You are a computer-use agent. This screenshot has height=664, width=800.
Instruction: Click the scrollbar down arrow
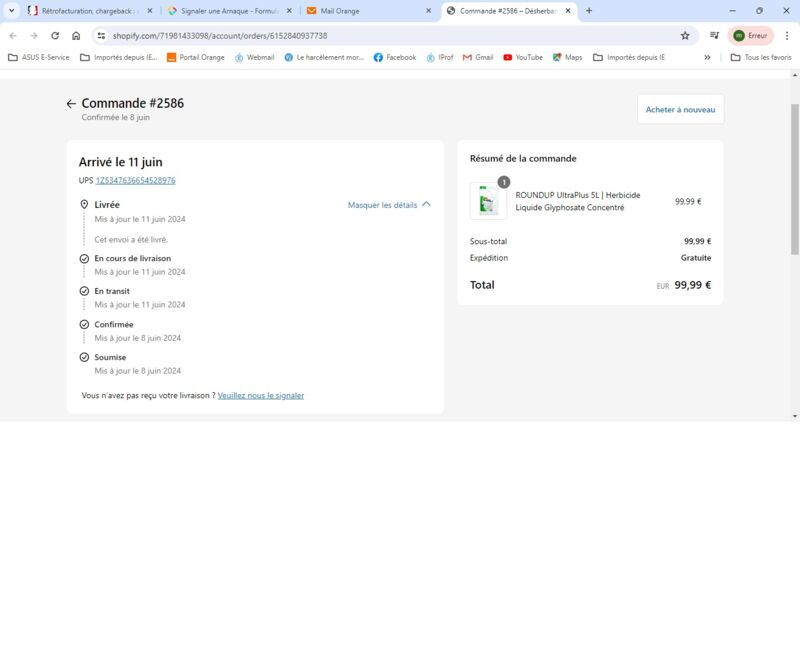(794, 416)
